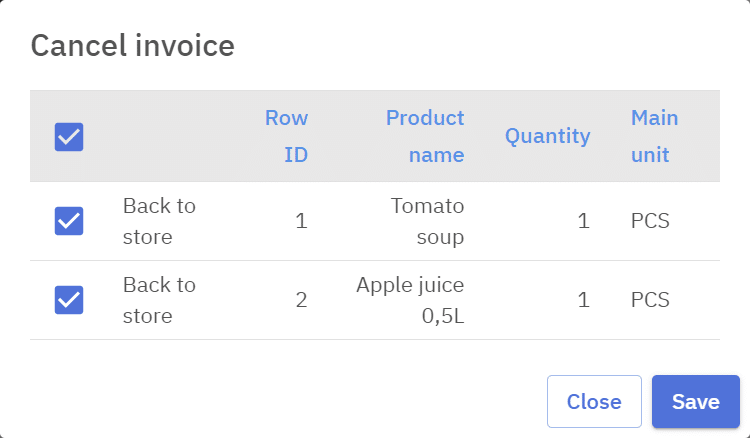This screenshot has width=750, height=438.
Task: Click the Tomato soup product name
Action: pyautogui.click(x=428, y=221)
